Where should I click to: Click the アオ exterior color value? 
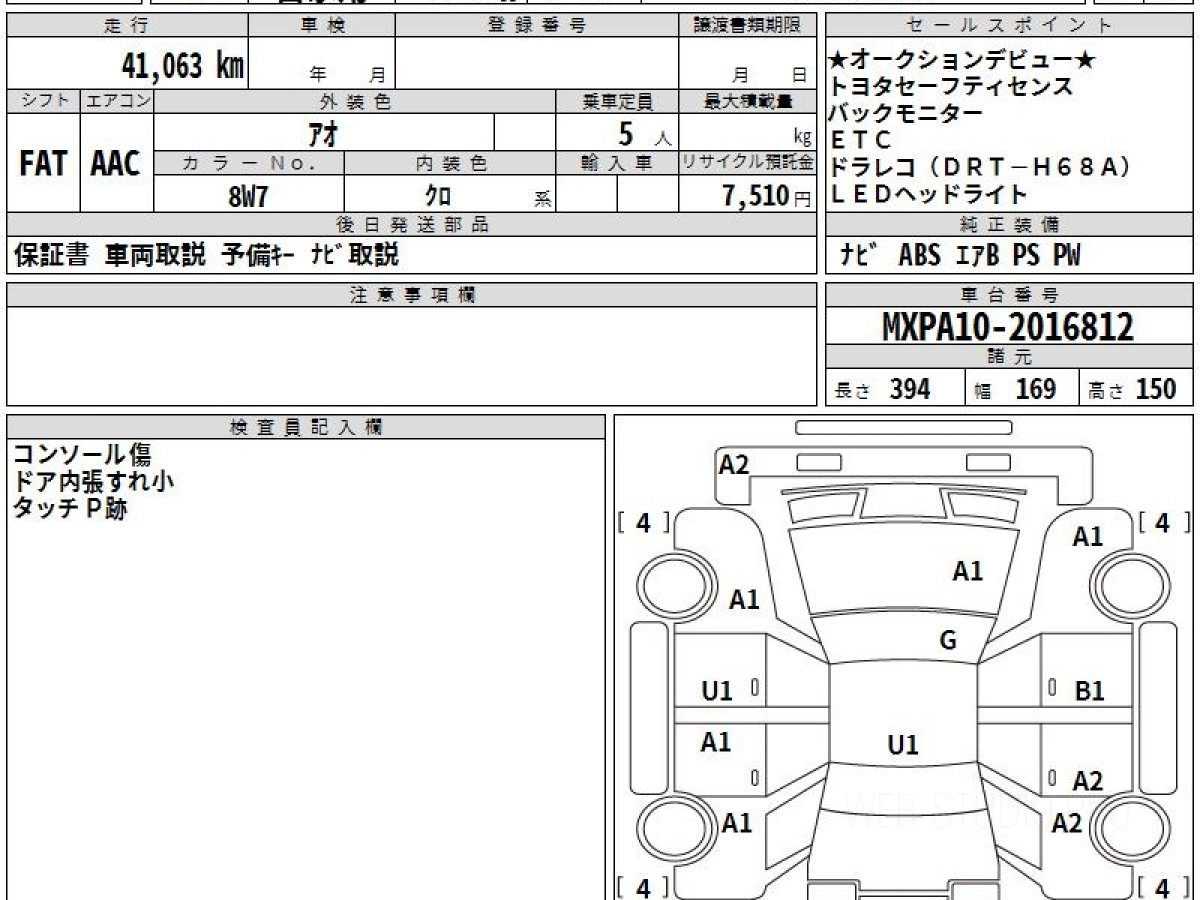(x=323, y=132)
